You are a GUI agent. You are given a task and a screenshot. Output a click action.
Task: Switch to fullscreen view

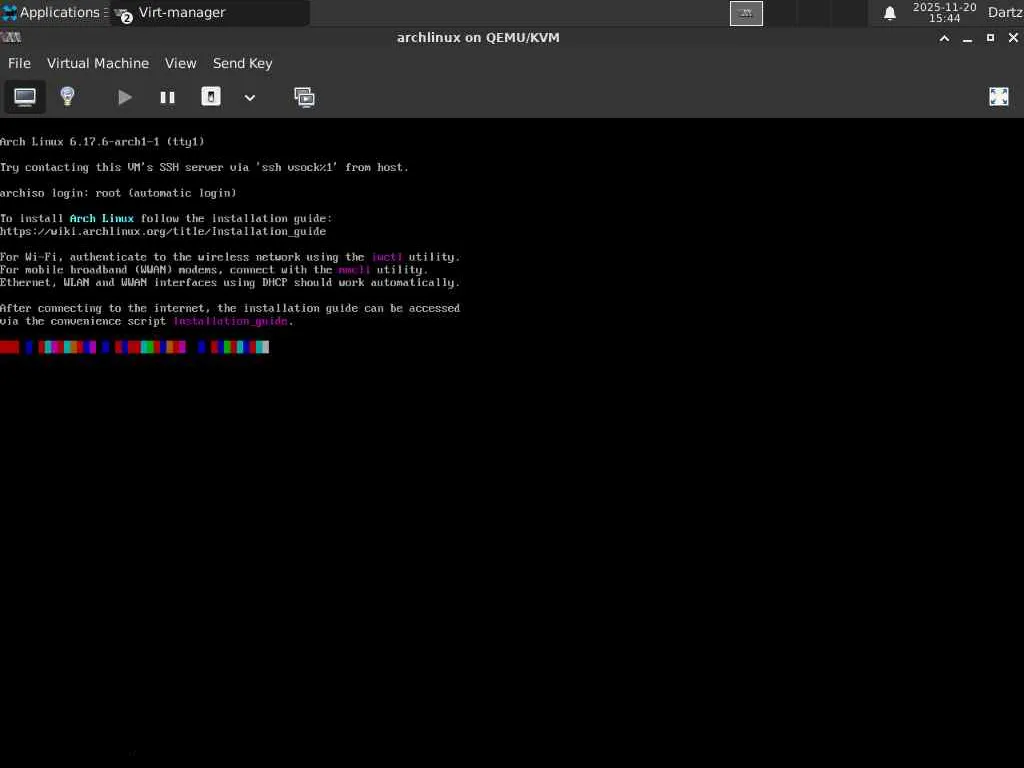pos(999,97)
